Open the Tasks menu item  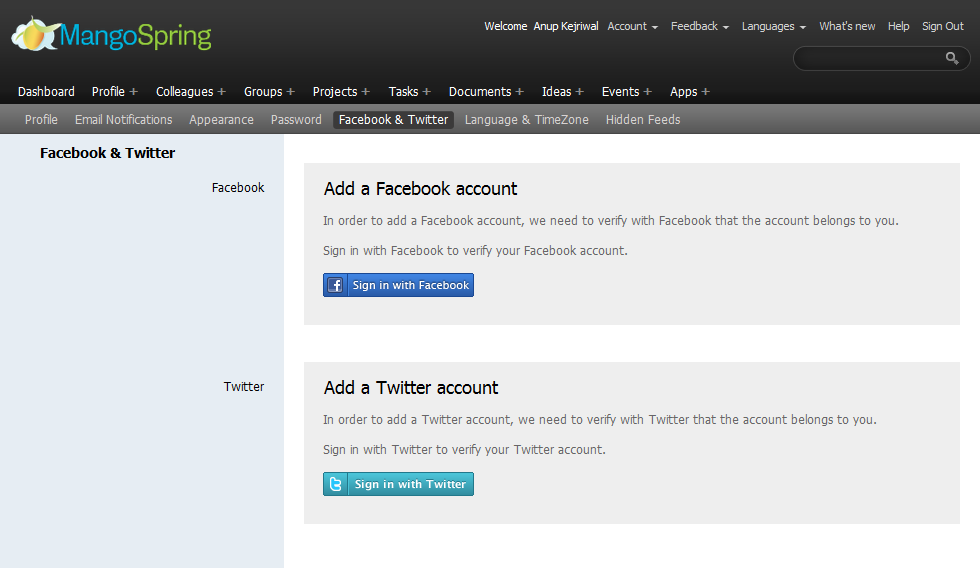tap(403, 92)
